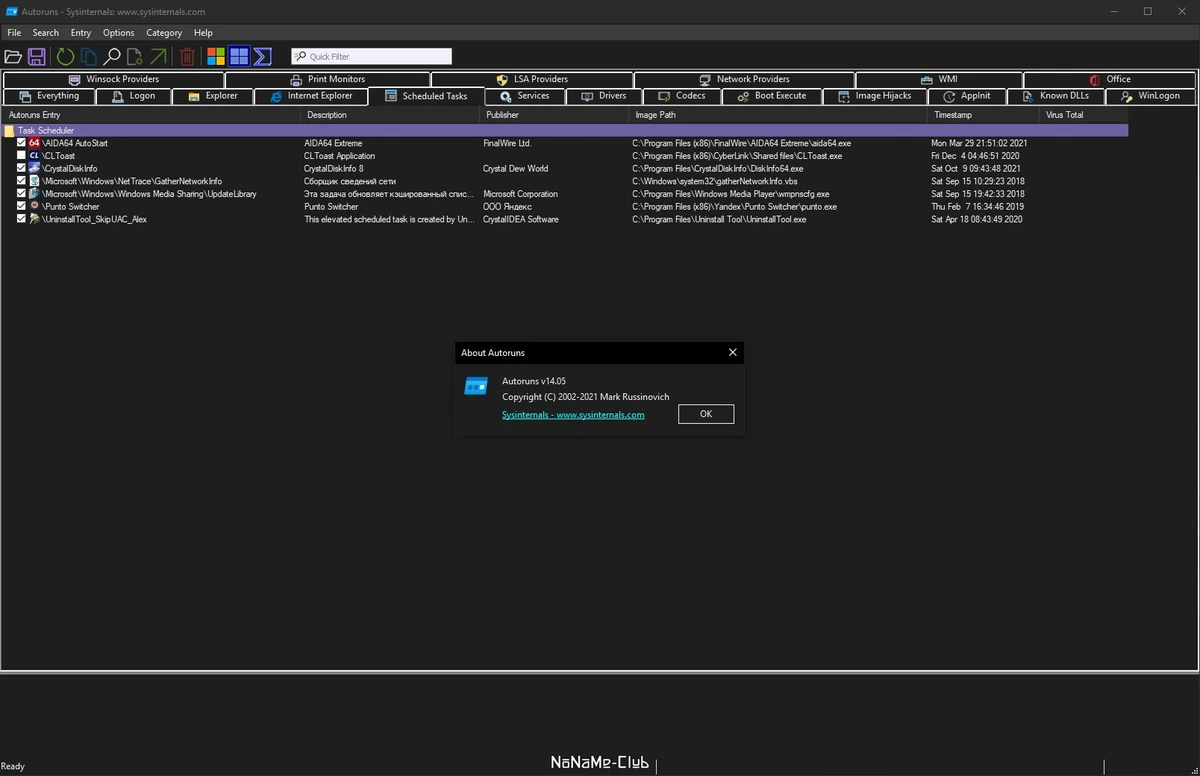Close the About Autoruns dialog
Screen dimensions: 1200x776
pos(732,352)
